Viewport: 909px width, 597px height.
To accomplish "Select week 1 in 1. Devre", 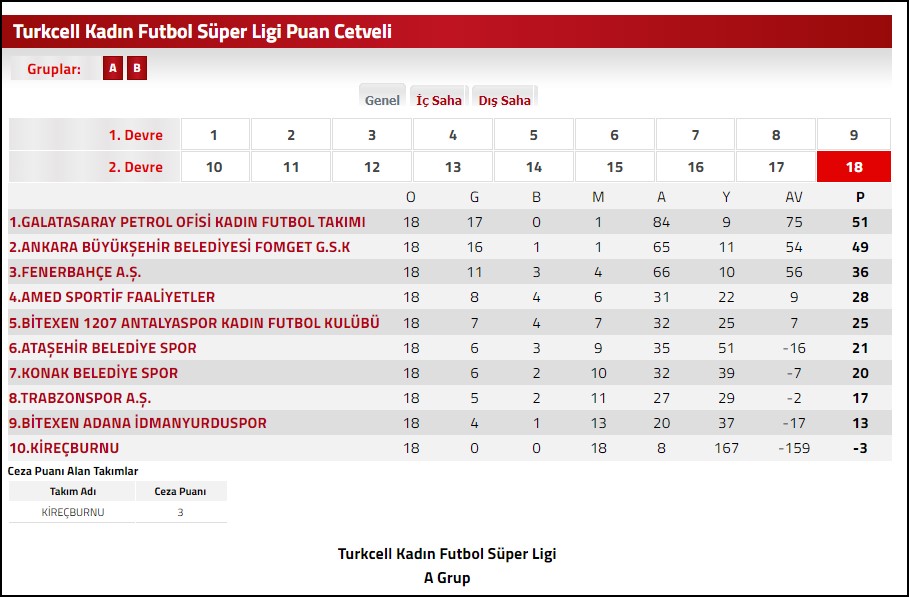I will [x=214, y=135].
